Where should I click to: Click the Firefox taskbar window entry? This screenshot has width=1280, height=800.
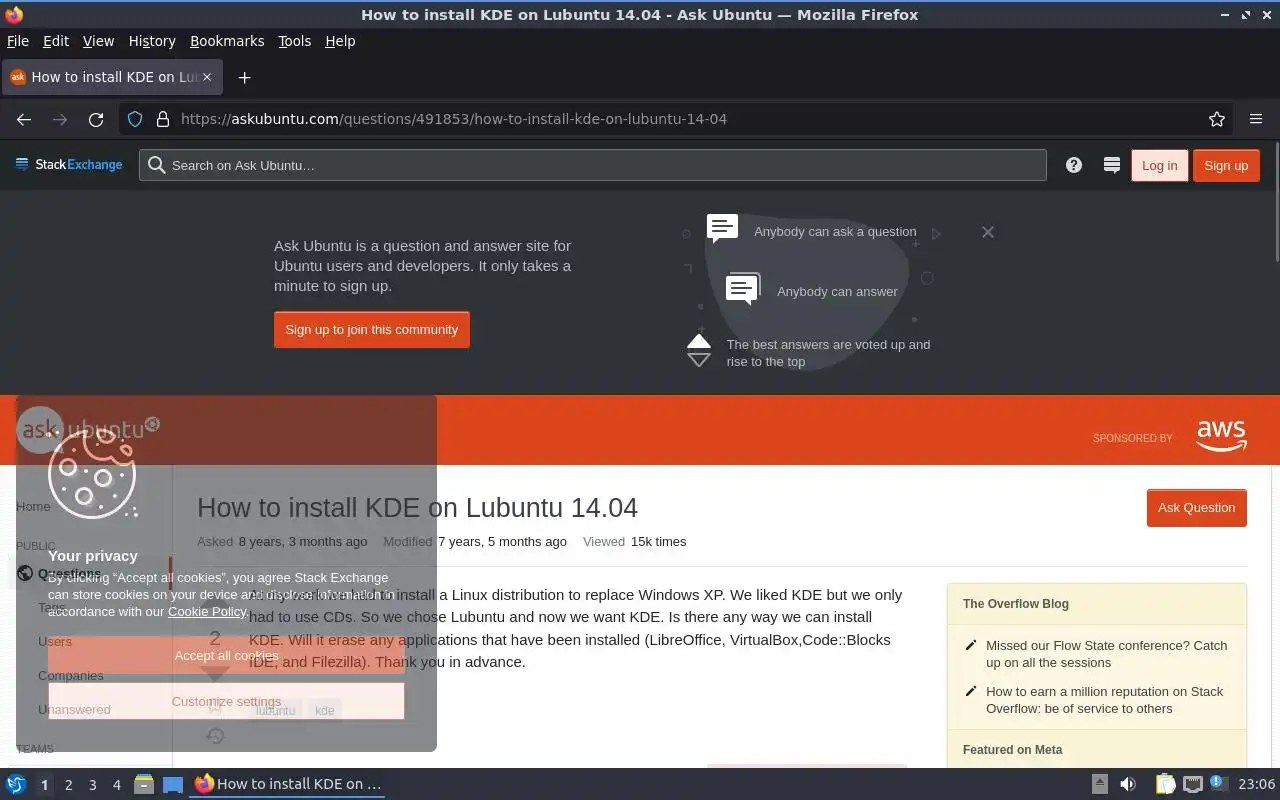288,784
